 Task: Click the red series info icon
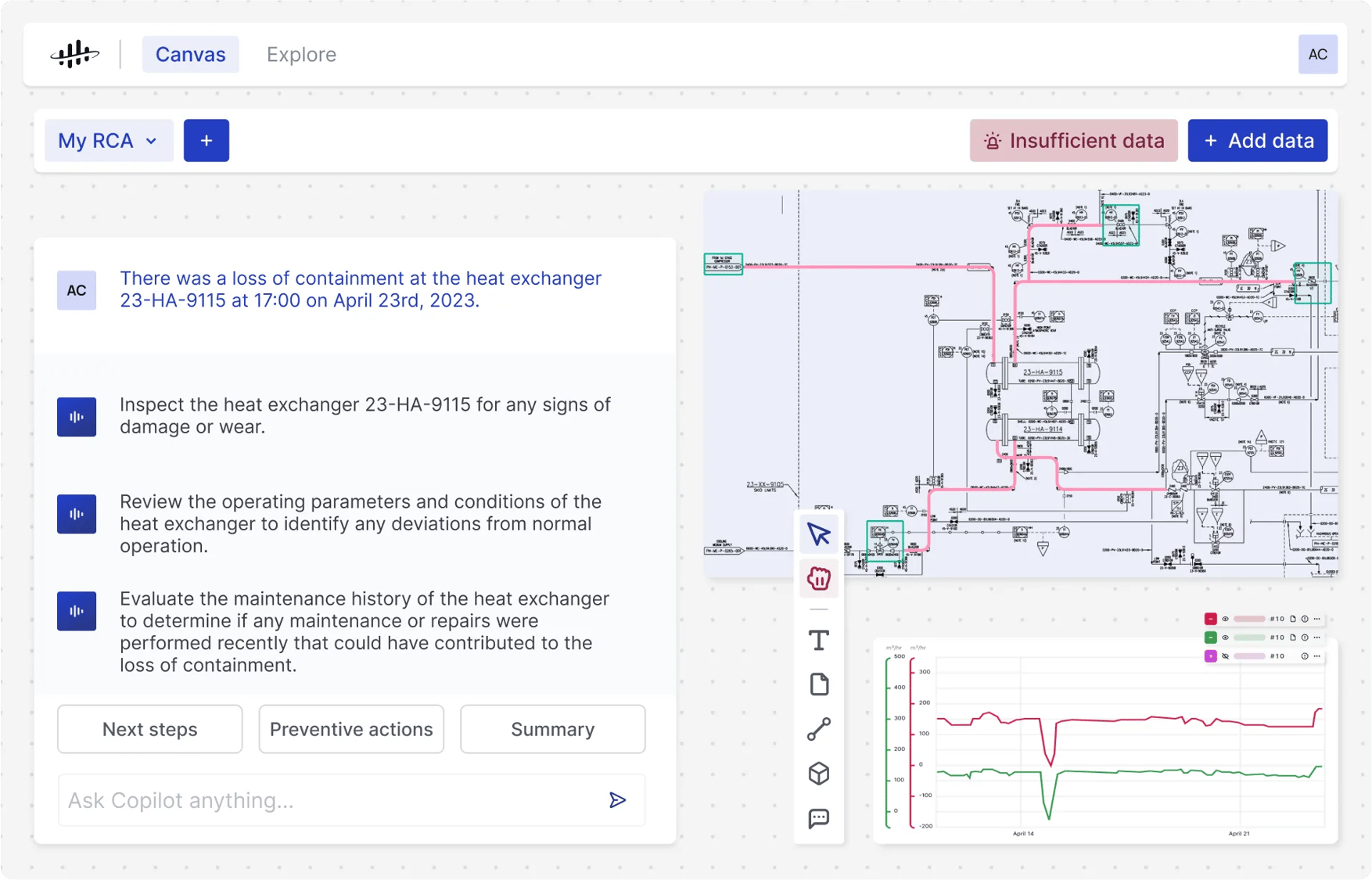(x=1305, y=619)
